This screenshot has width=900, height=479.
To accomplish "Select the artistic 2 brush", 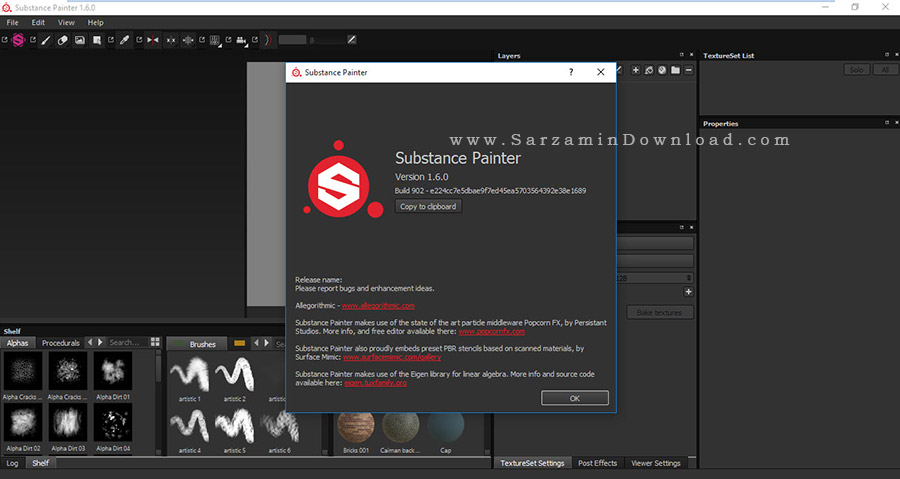I will [235, 377].
